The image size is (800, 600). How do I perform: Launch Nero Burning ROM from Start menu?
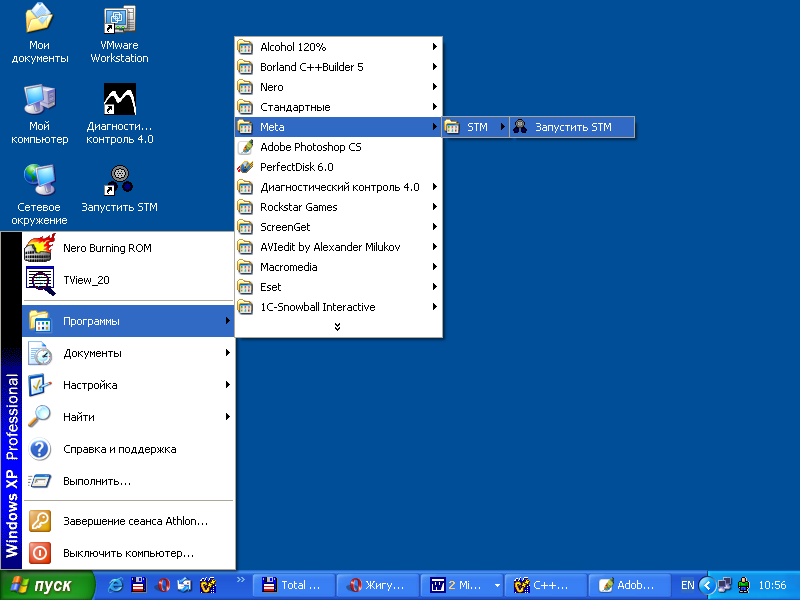pyautogui.click(x=129, y=248)
